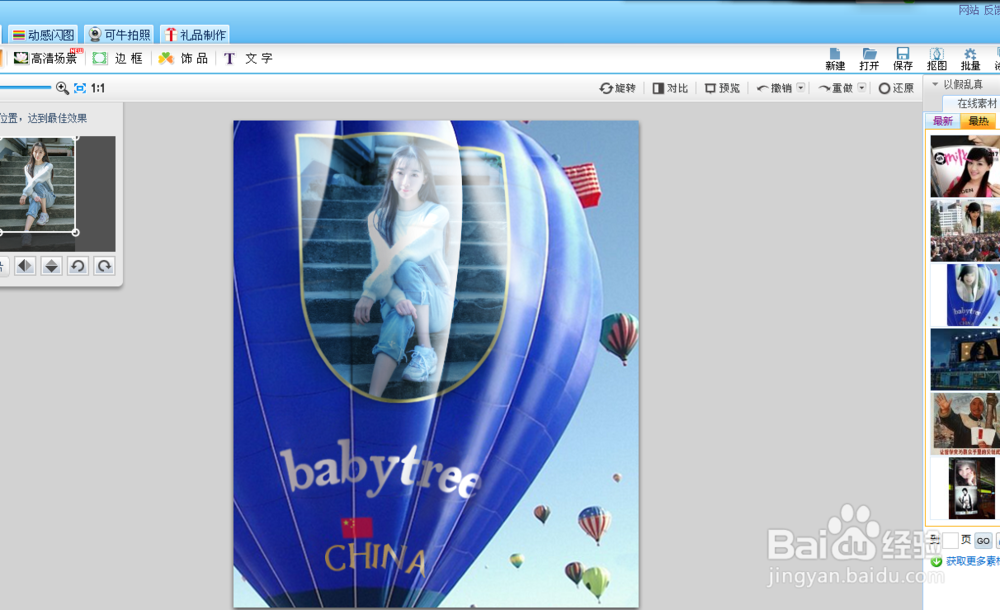Switch to the 最热 tab
1000x610 pixels.
(x=978, y=121)
